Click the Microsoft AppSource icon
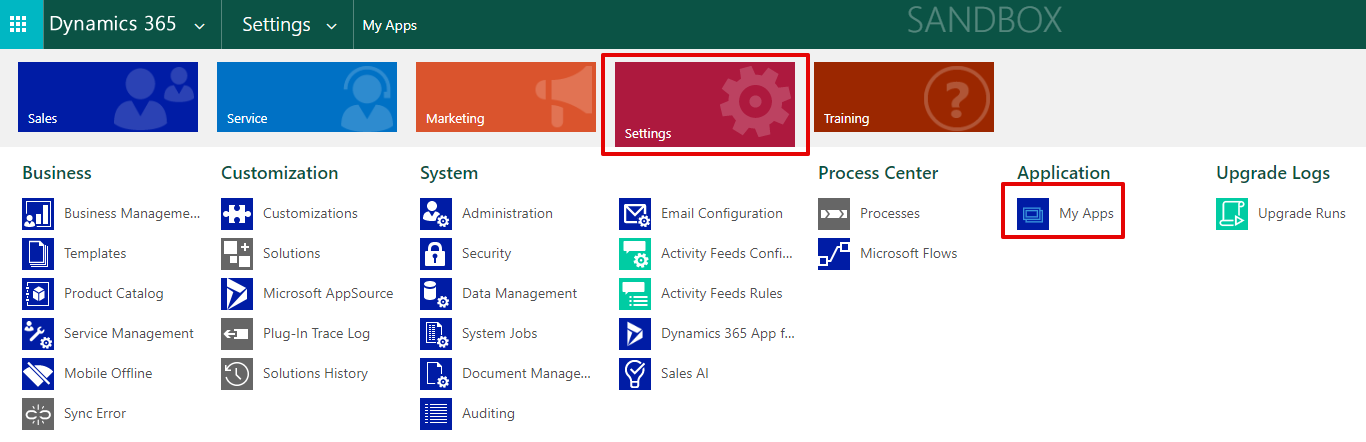The image size is (1366, 442). point(237,294)
